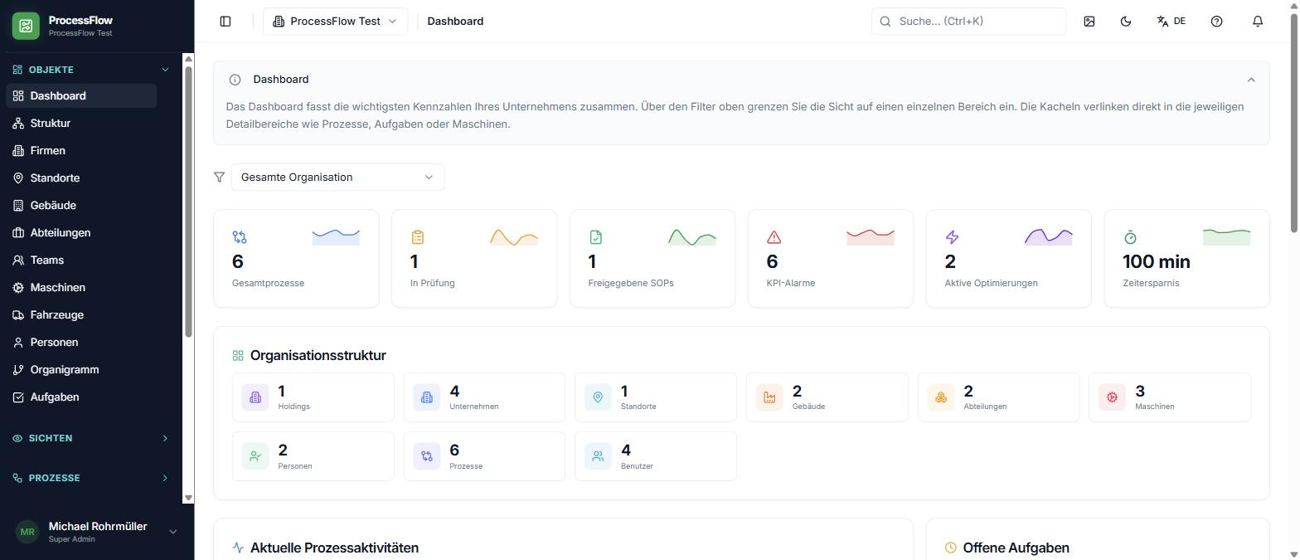The width and height of the screenshot is (1300, 560).
Task: Click the Standorte map pin tile icon
Action: 598,397
